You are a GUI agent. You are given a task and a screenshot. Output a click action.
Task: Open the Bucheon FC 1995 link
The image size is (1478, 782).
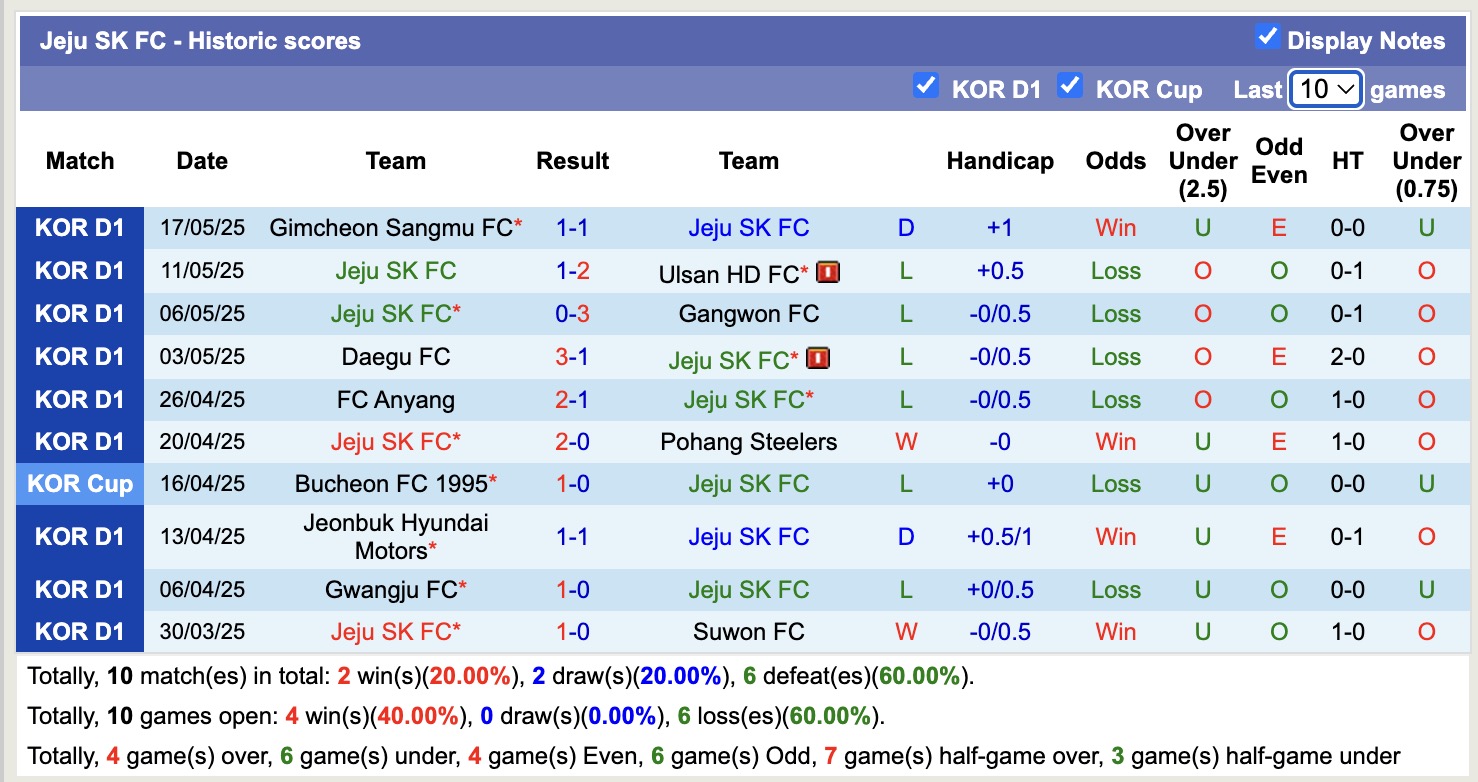click(x=390, y=484)
